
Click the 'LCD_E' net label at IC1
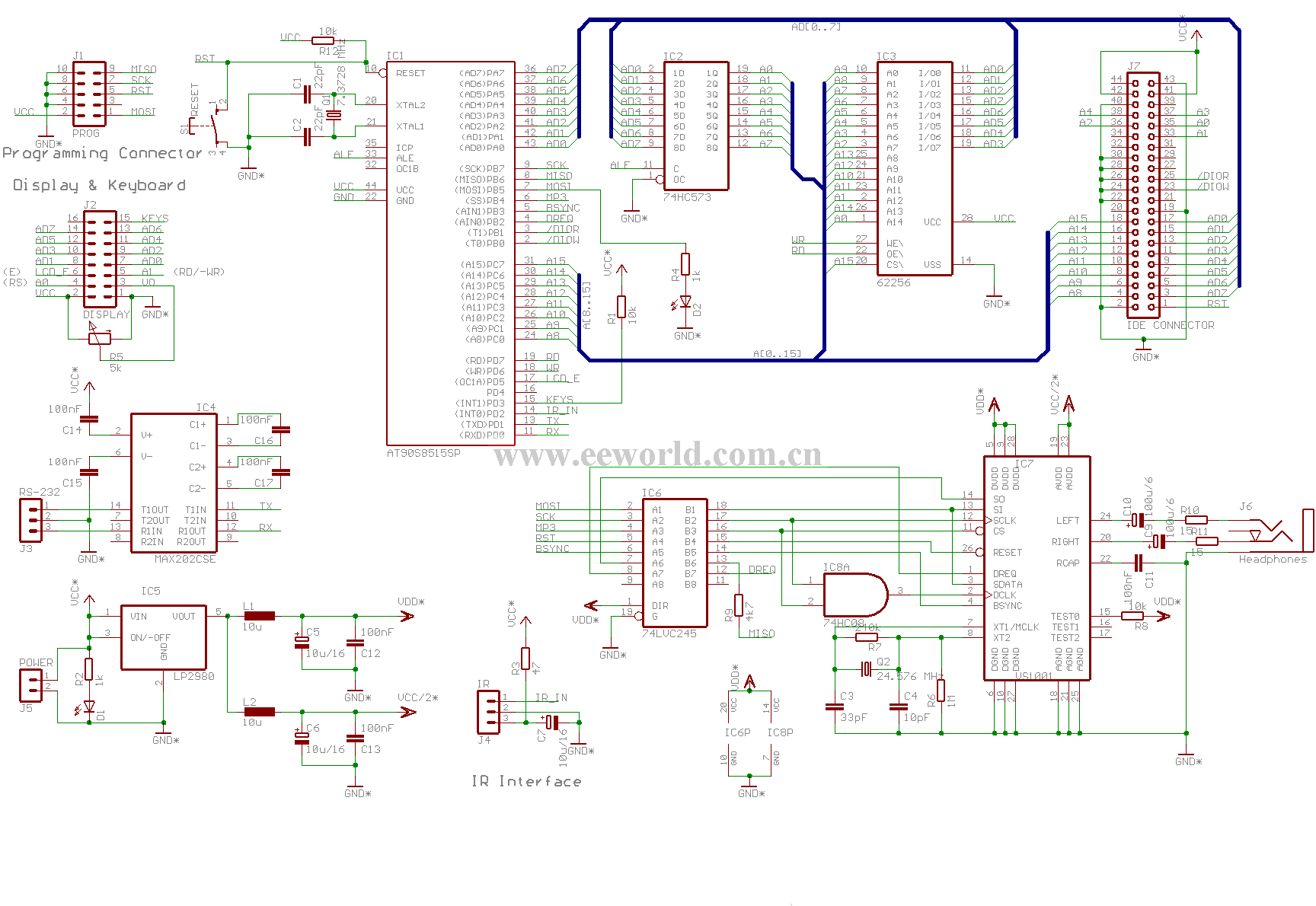click(563, 378)
